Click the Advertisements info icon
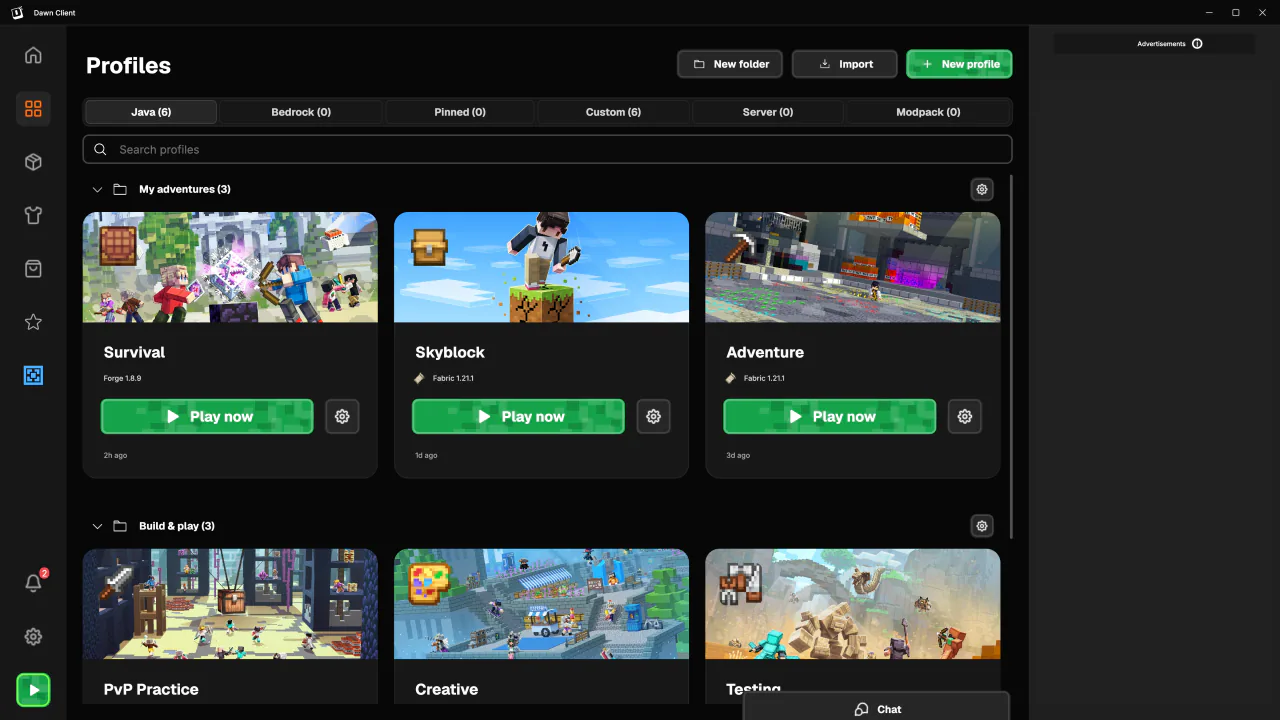 (x=1197, y=44)
